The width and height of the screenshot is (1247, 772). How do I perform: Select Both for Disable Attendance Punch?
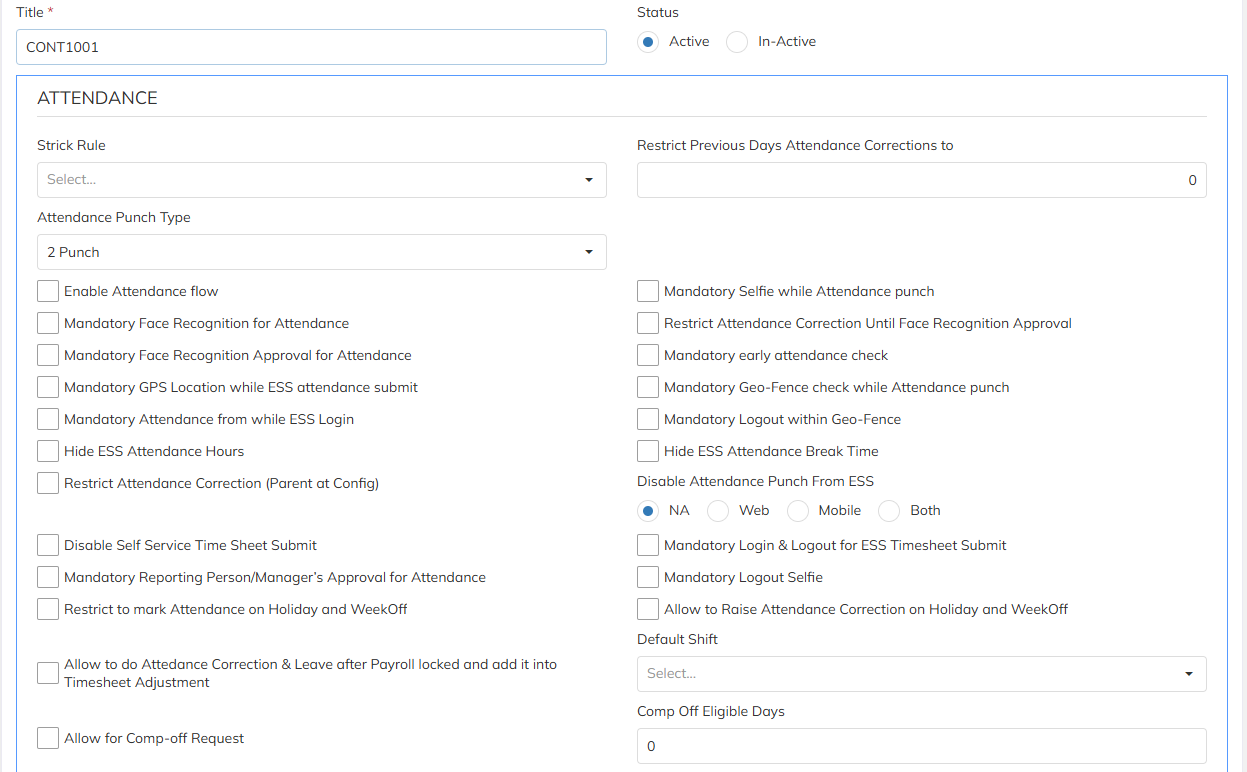point(889,511)
